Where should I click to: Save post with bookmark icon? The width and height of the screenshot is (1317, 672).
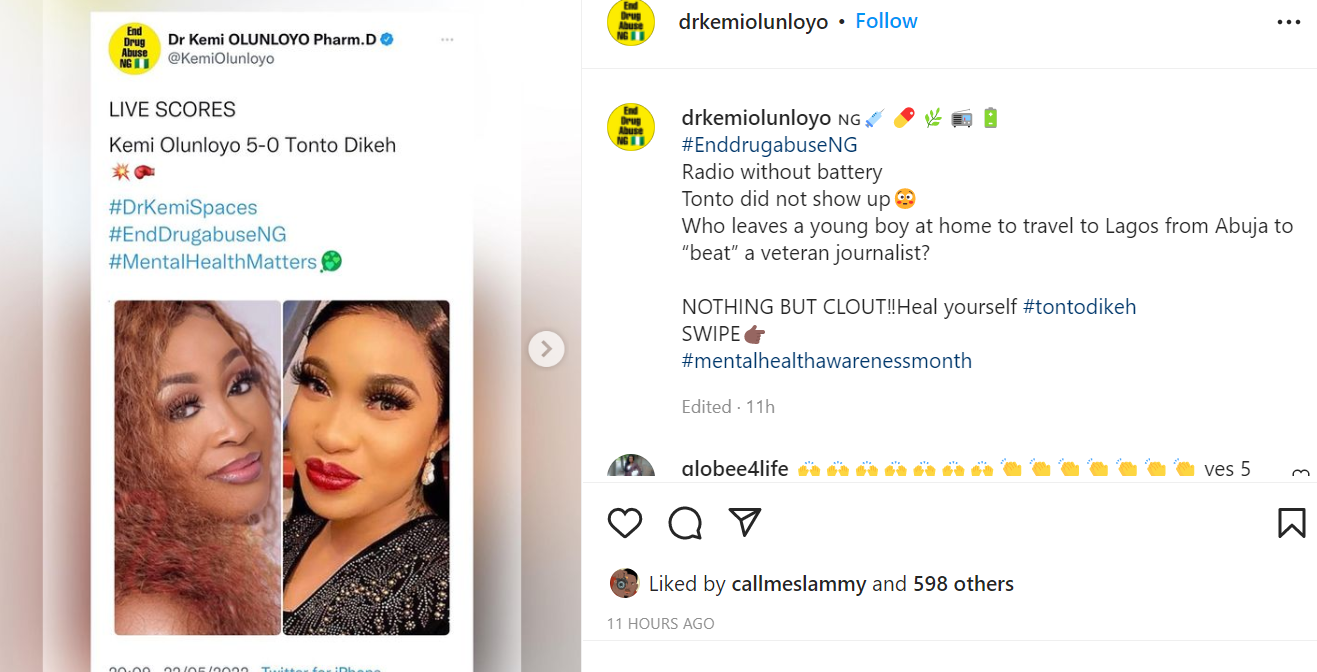tap(1291, 523)
